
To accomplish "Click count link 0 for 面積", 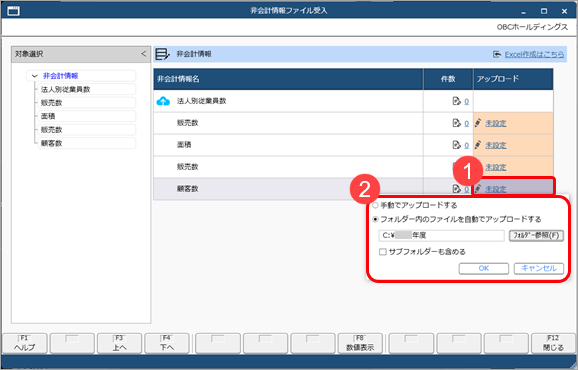I will pos(466,145).
